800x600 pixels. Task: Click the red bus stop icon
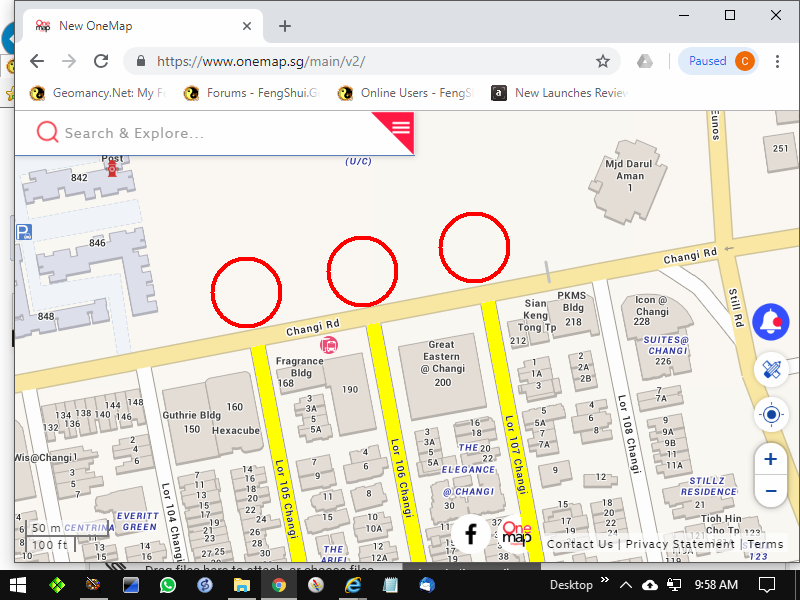point(328,345)
